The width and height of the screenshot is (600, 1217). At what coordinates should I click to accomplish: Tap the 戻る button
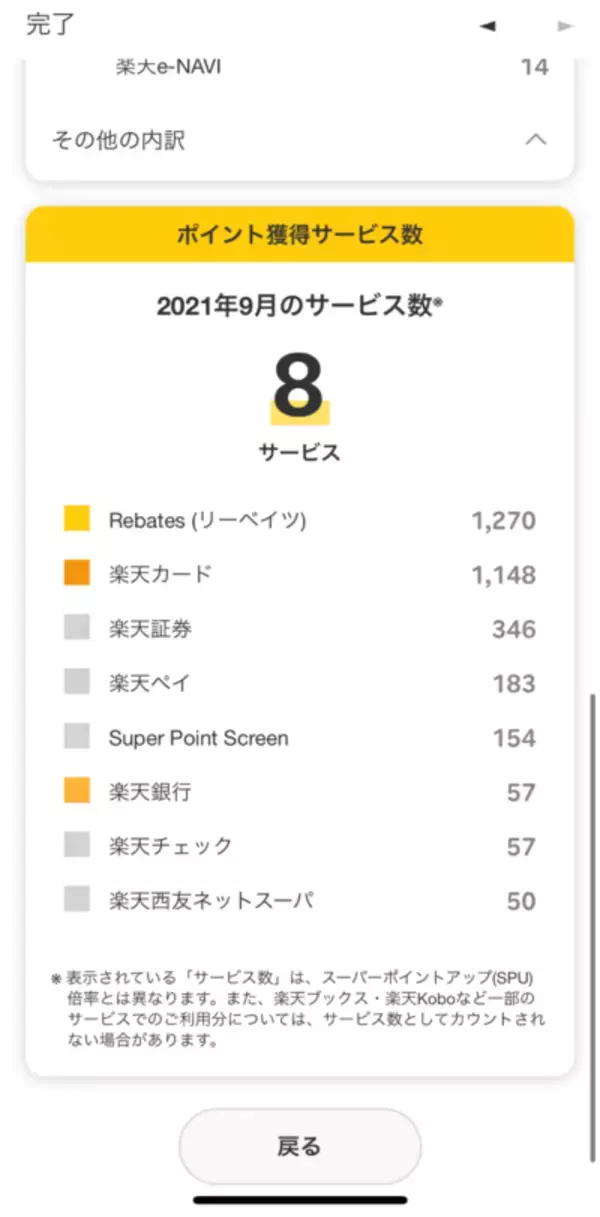(x=299, y=1146)
